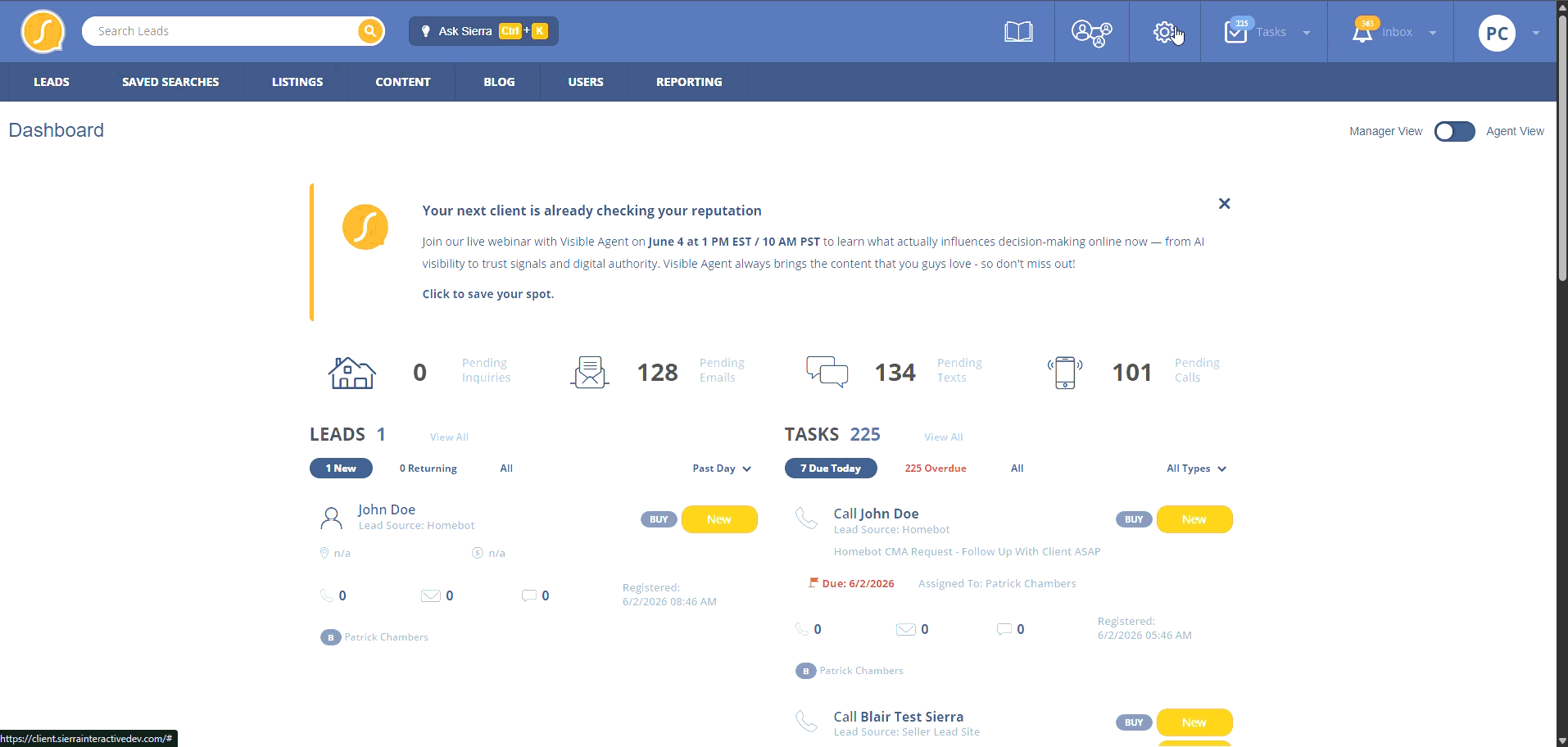Screen dimensions: 1568x747
Task: Click phone icon beside Call John Doe task
Action: [x=807, y=518]
